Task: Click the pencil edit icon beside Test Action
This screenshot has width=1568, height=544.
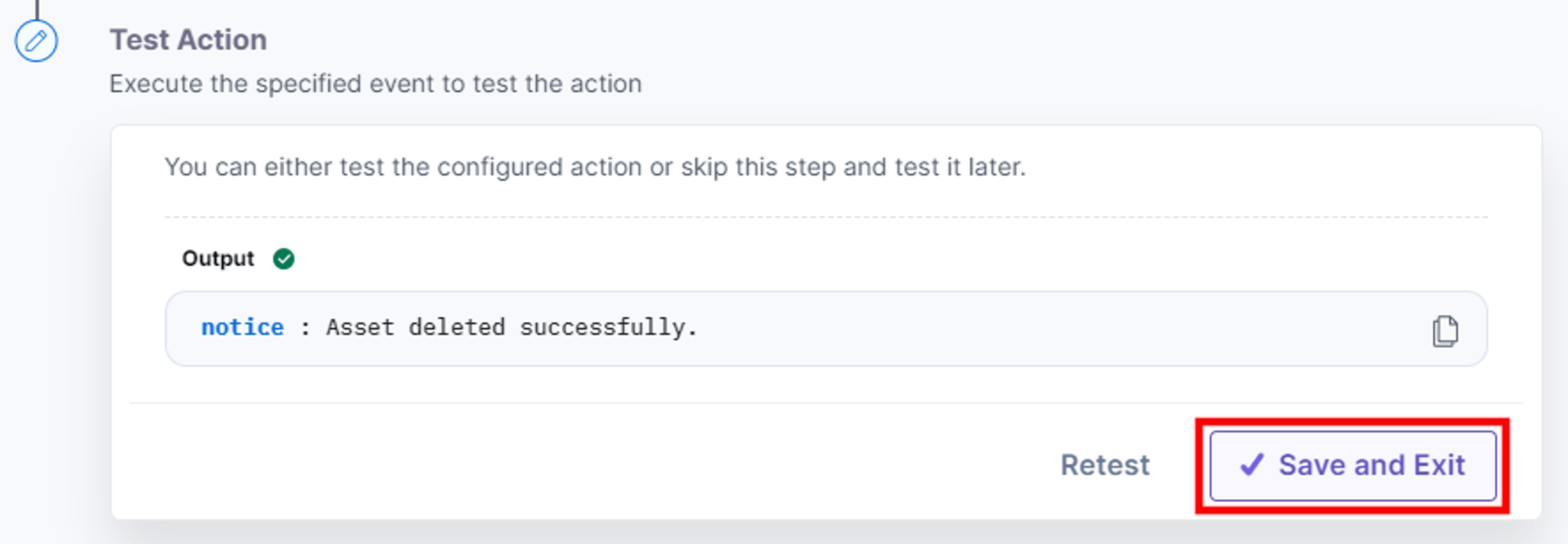Action: tap(36, 41)
